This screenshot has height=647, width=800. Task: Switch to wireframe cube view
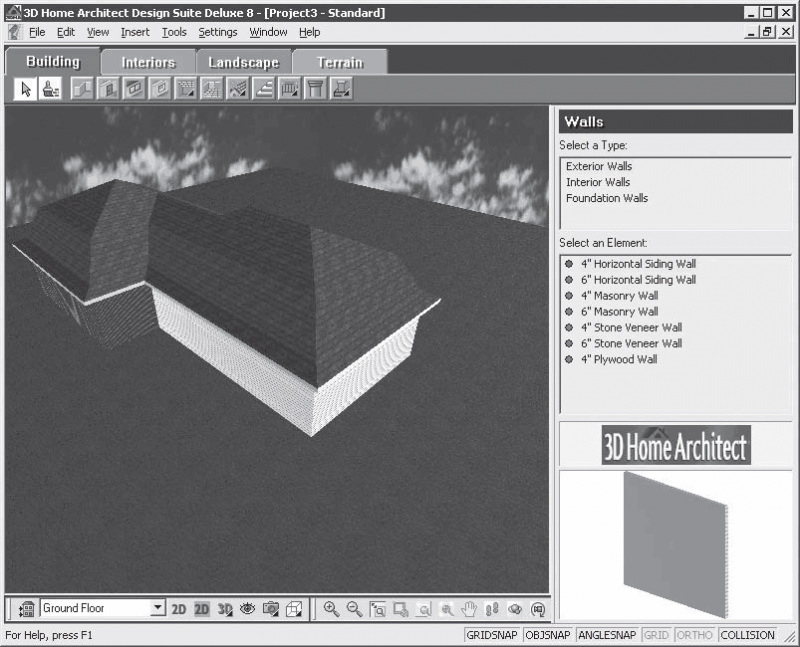pos(294,609)
